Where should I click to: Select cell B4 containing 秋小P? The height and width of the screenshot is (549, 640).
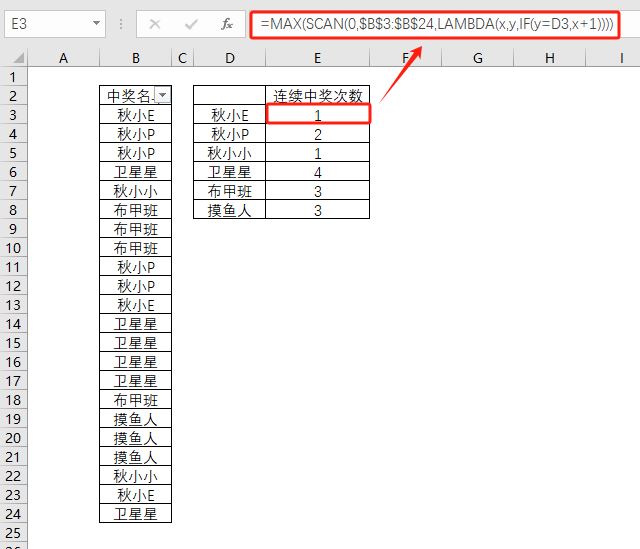136,134
